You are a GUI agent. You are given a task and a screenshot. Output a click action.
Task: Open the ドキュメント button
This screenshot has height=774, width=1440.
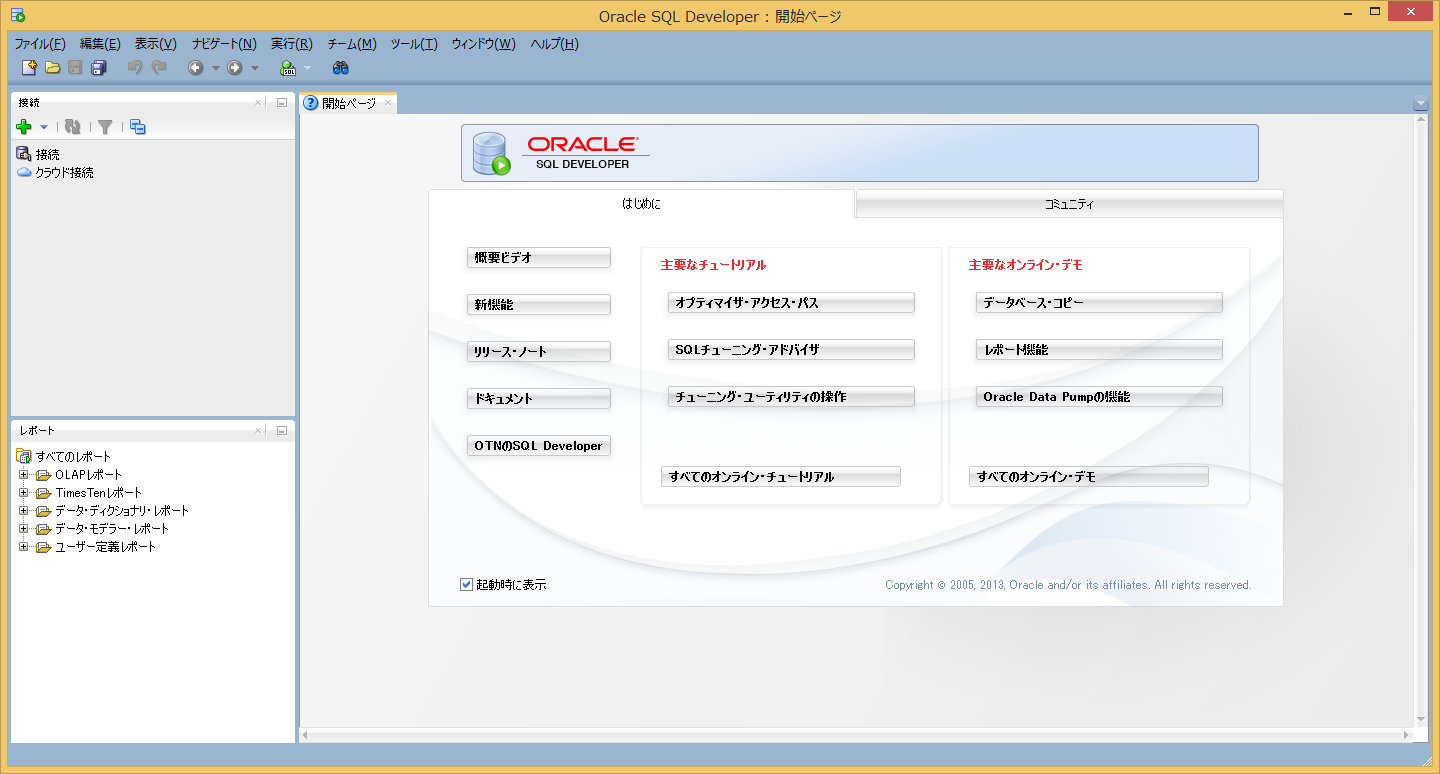click(538, 399)
